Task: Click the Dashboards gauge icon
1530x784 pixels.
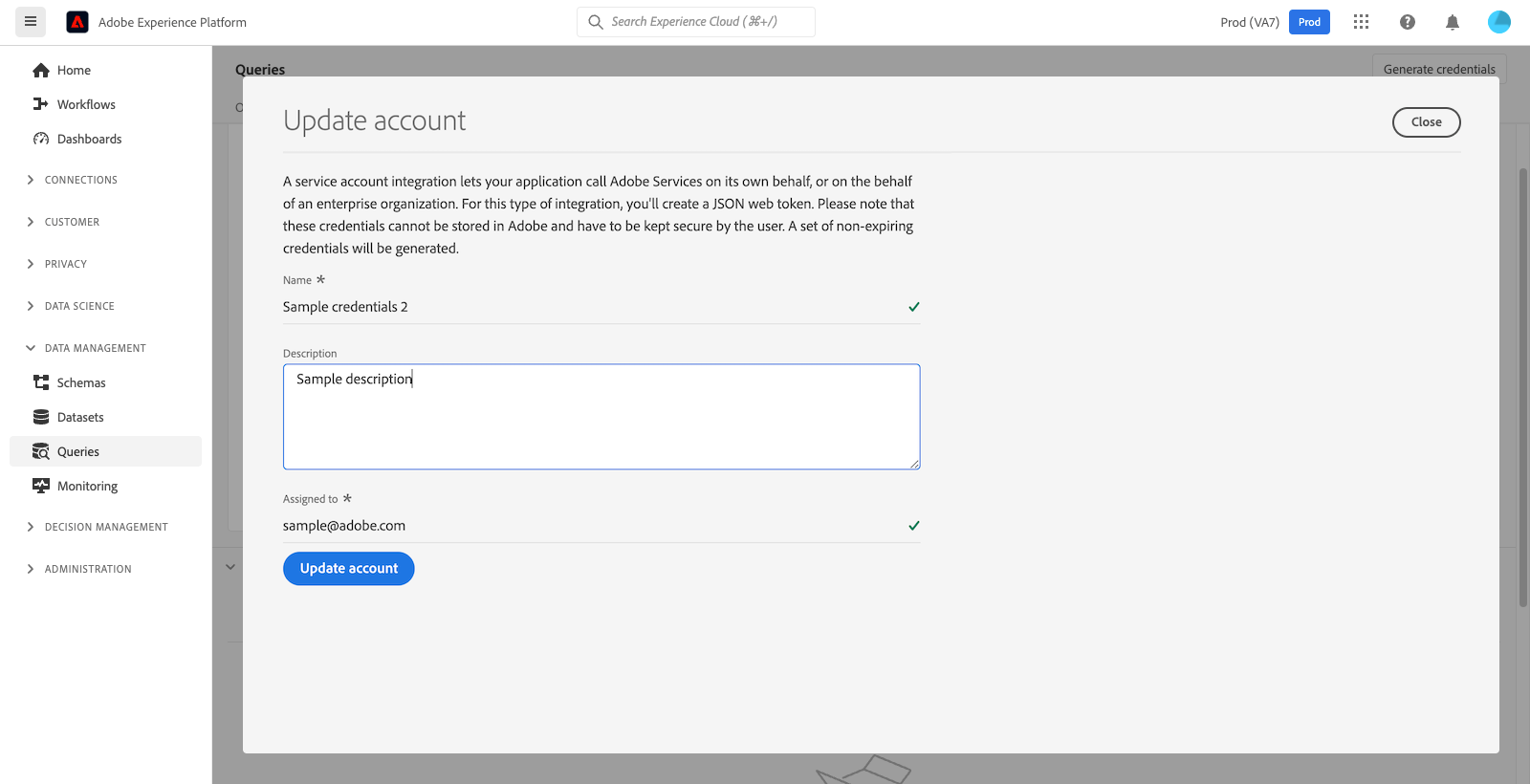Action: pyautogui.click(x=41, y=139)
